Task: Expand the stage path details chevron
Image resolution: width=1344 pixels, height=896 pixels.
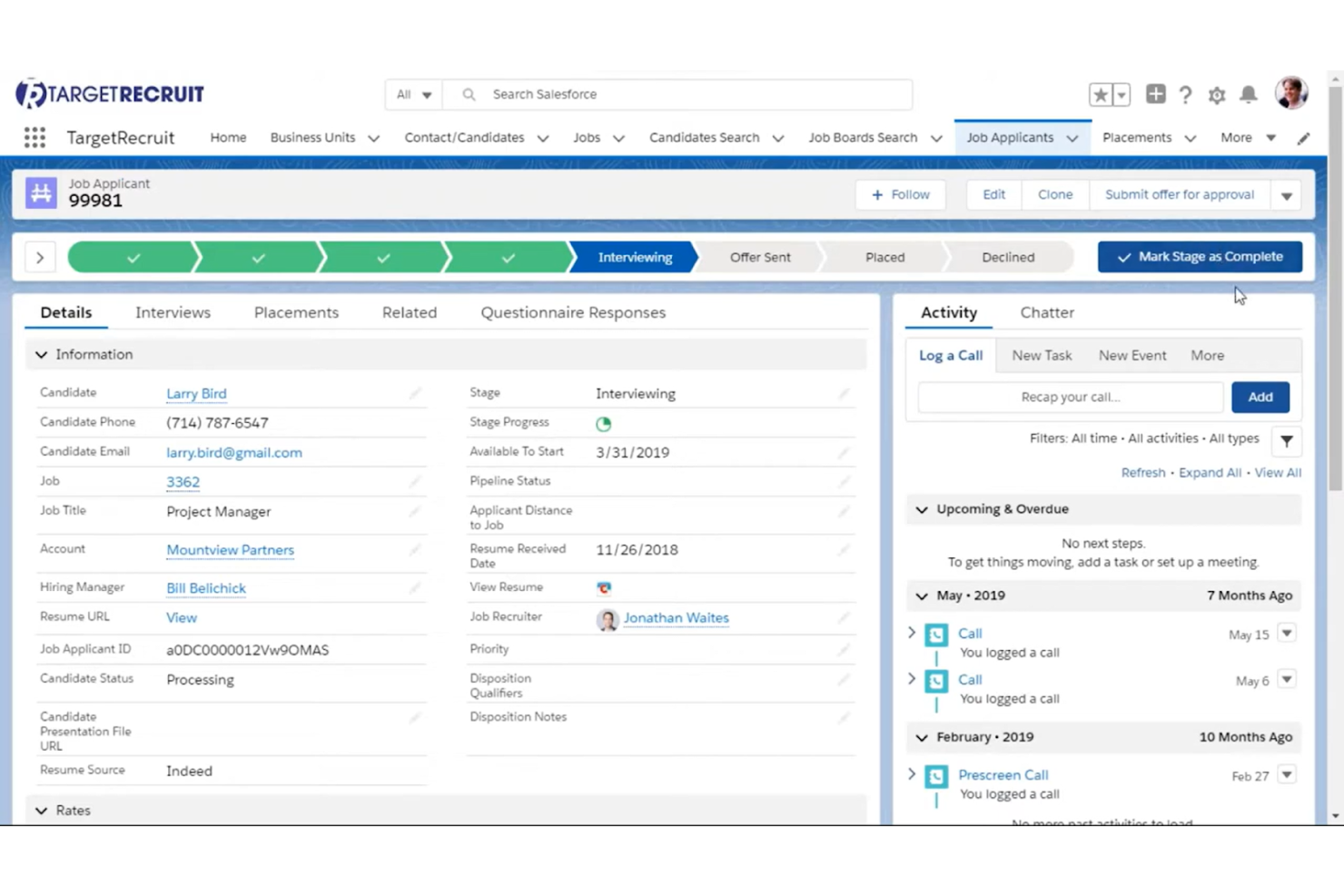Action: point(40,257)
